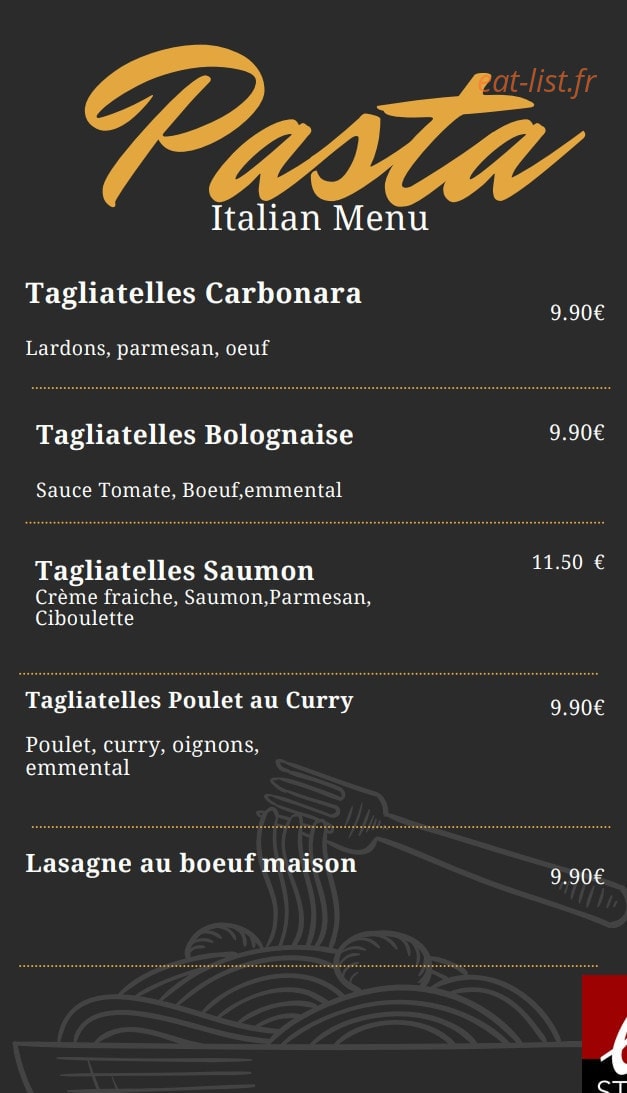Click the Carbonara 9.90€ price

coord(577,312)
